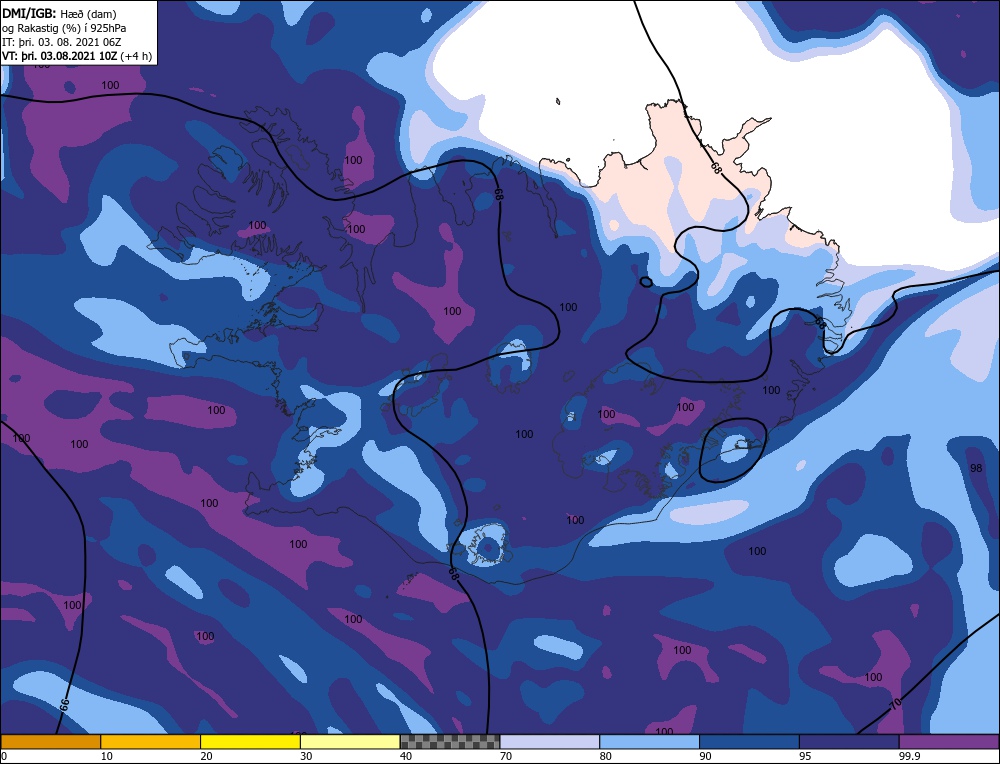Click the '80' legend scale value
Screen dimensions: 1000x764
click(x=605, y=756)
